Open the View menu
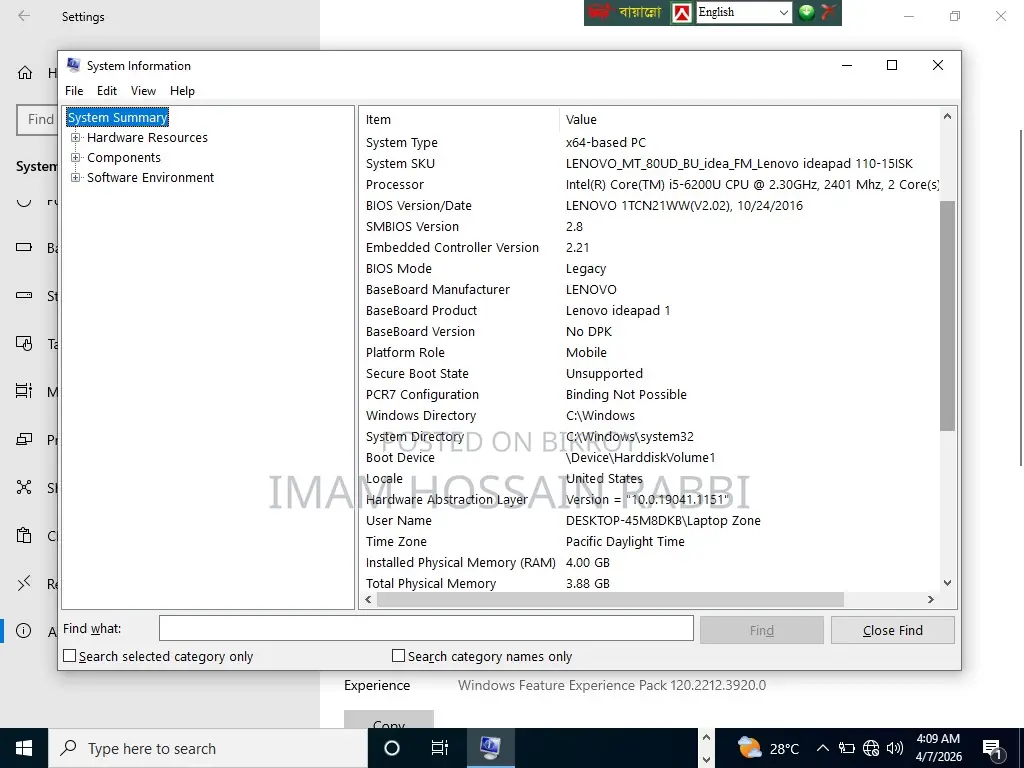1024x768 pixels. click(x=143, y=91)
